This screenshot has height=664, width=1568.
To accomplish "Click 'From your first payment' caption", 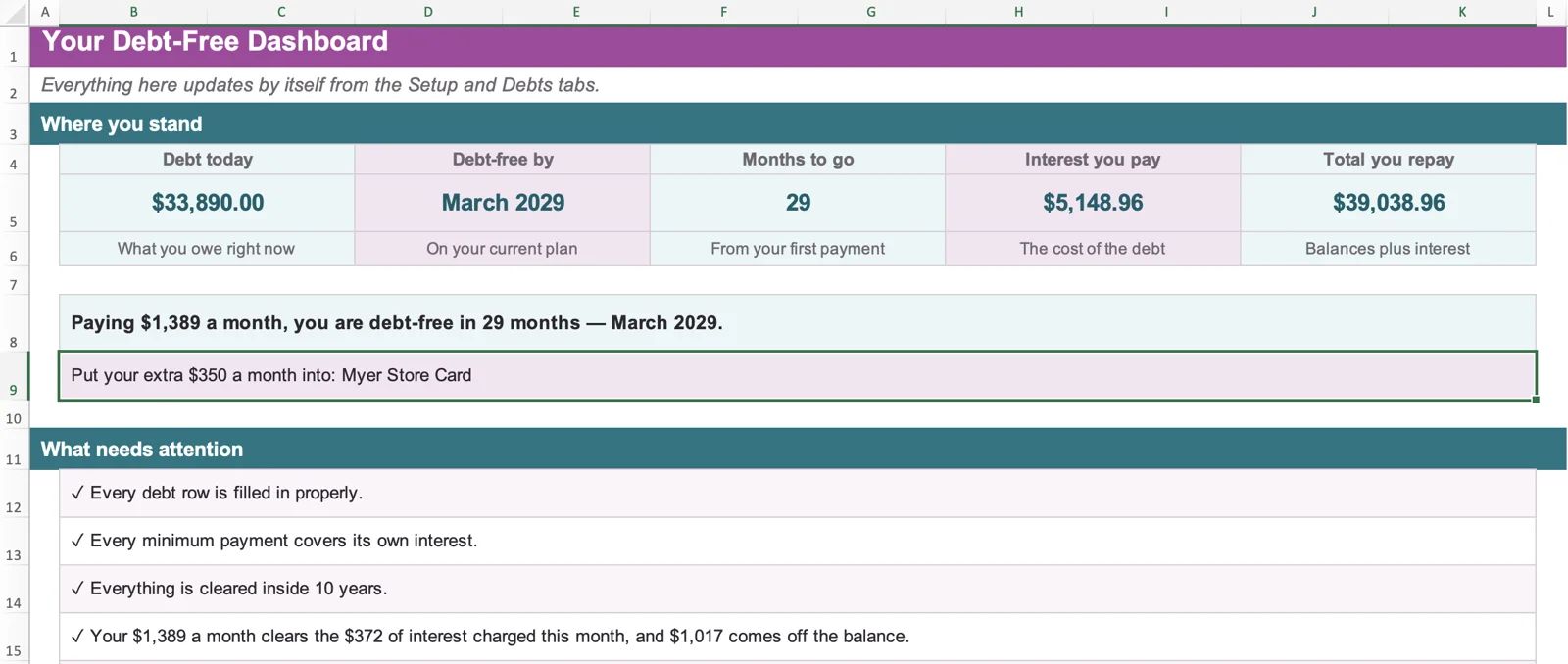I will pyautogui.click(x=798, y=249).
